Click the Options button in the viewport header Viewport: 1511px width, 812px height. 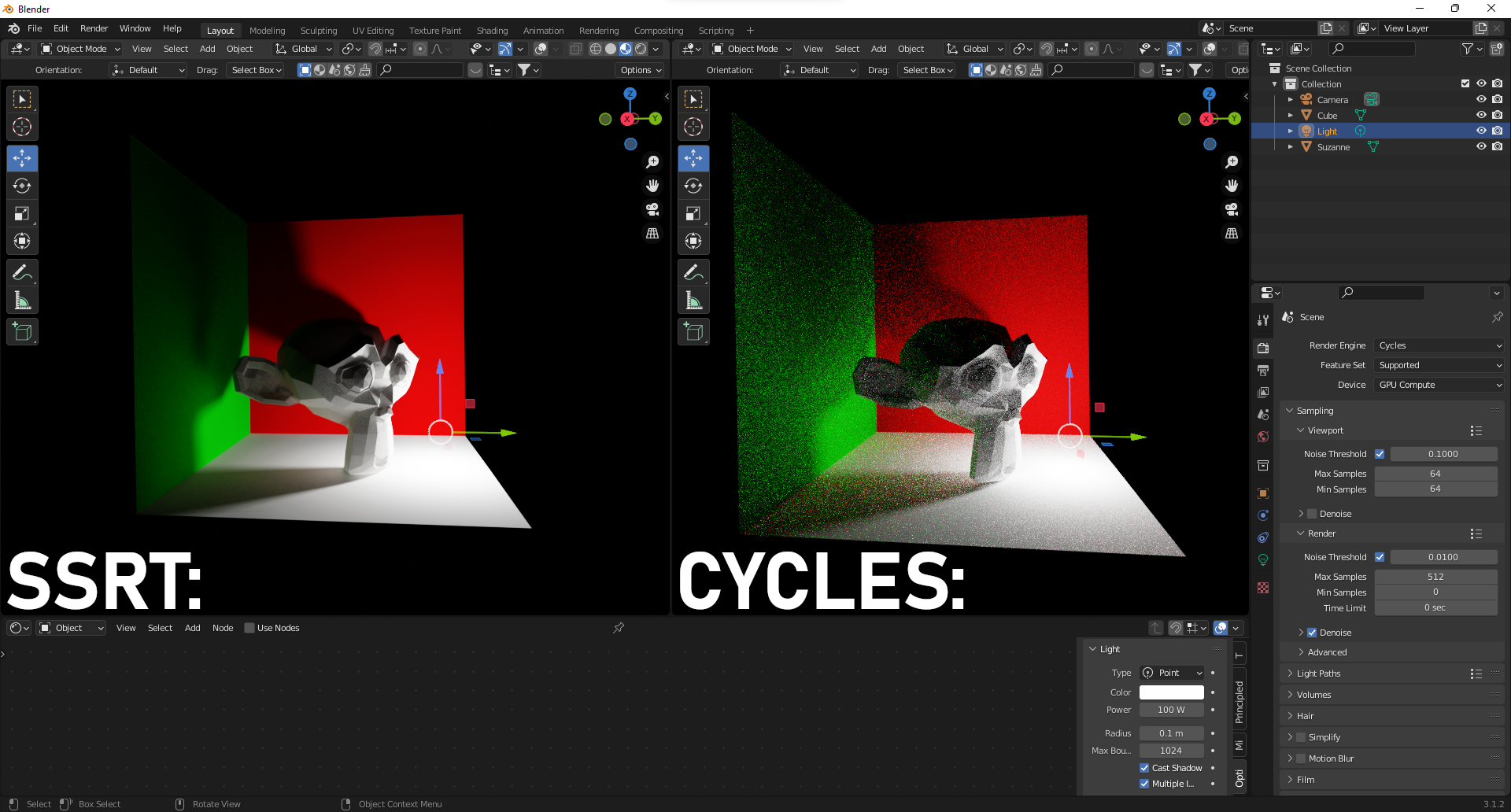coord(639,70)
